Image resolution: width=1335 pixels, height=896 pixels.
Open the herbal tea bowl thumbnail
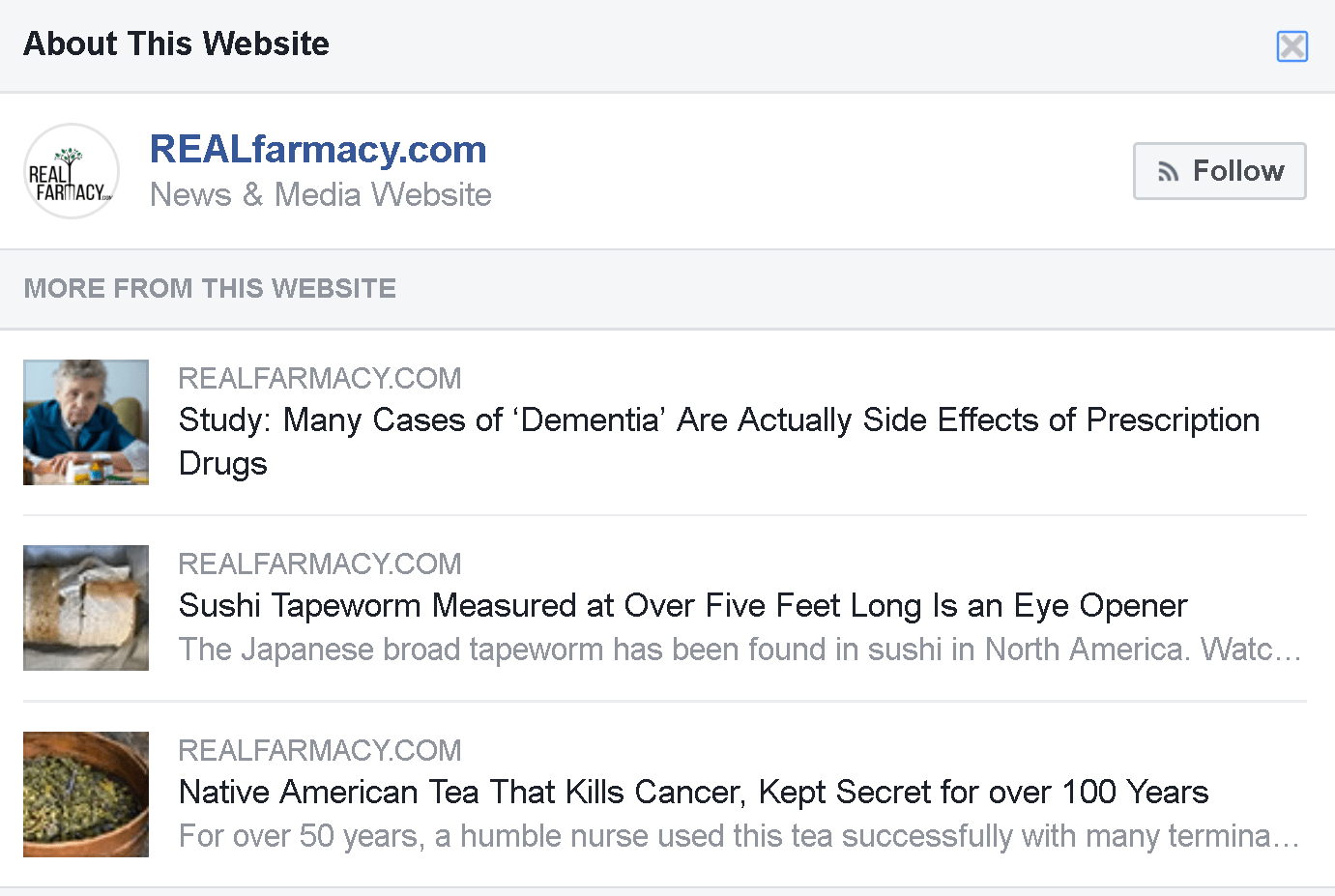[86, 795]
